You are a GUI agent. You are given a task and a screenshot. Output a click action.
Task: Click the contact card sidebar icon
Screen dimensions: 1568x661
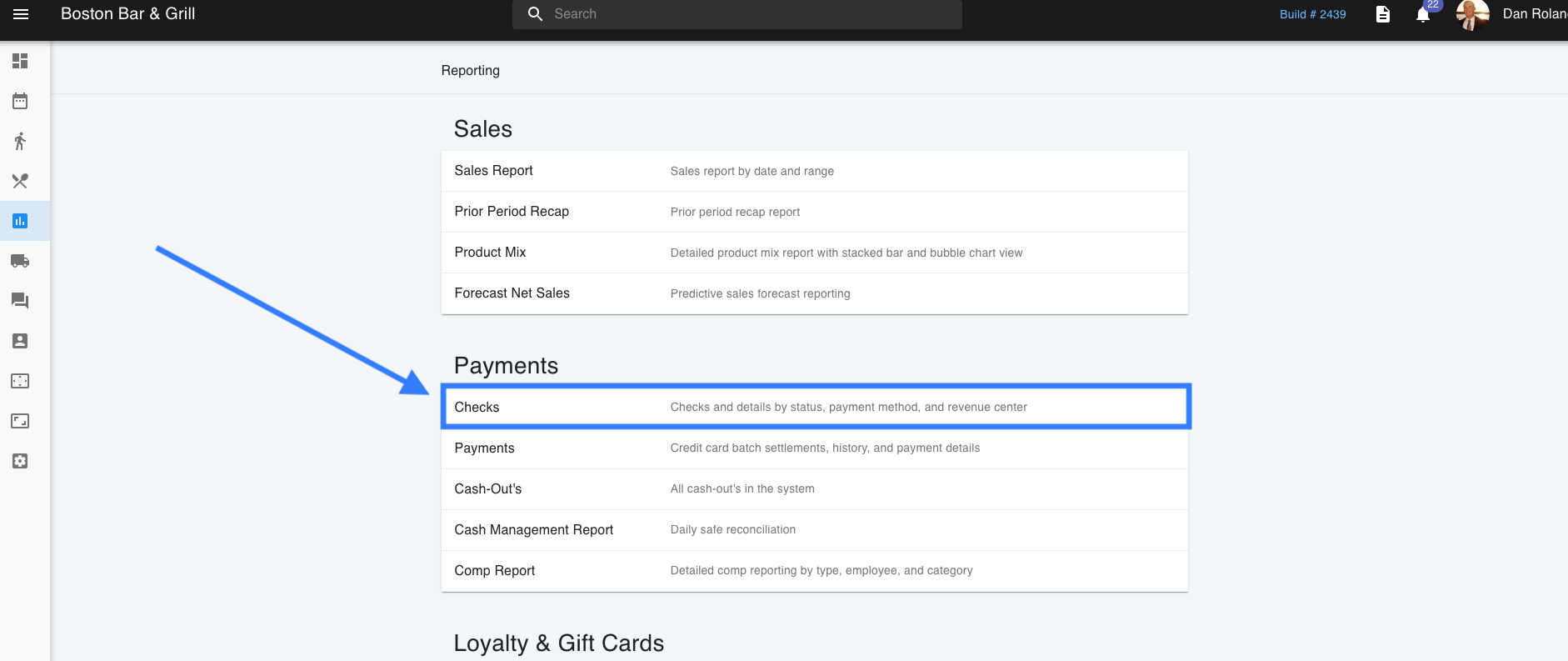(x=20, y=341)
